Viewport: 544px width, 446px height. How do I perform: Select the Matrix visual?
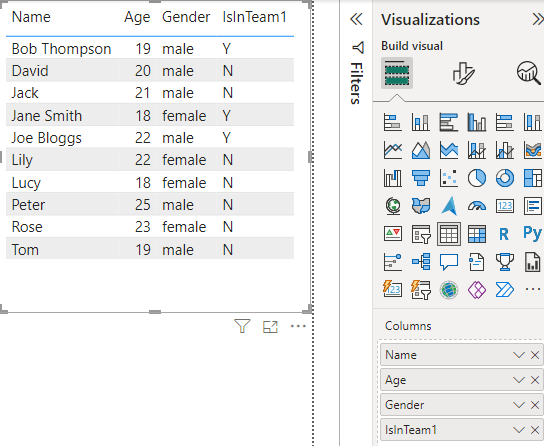pyautogui.click(x=477, y=234)
